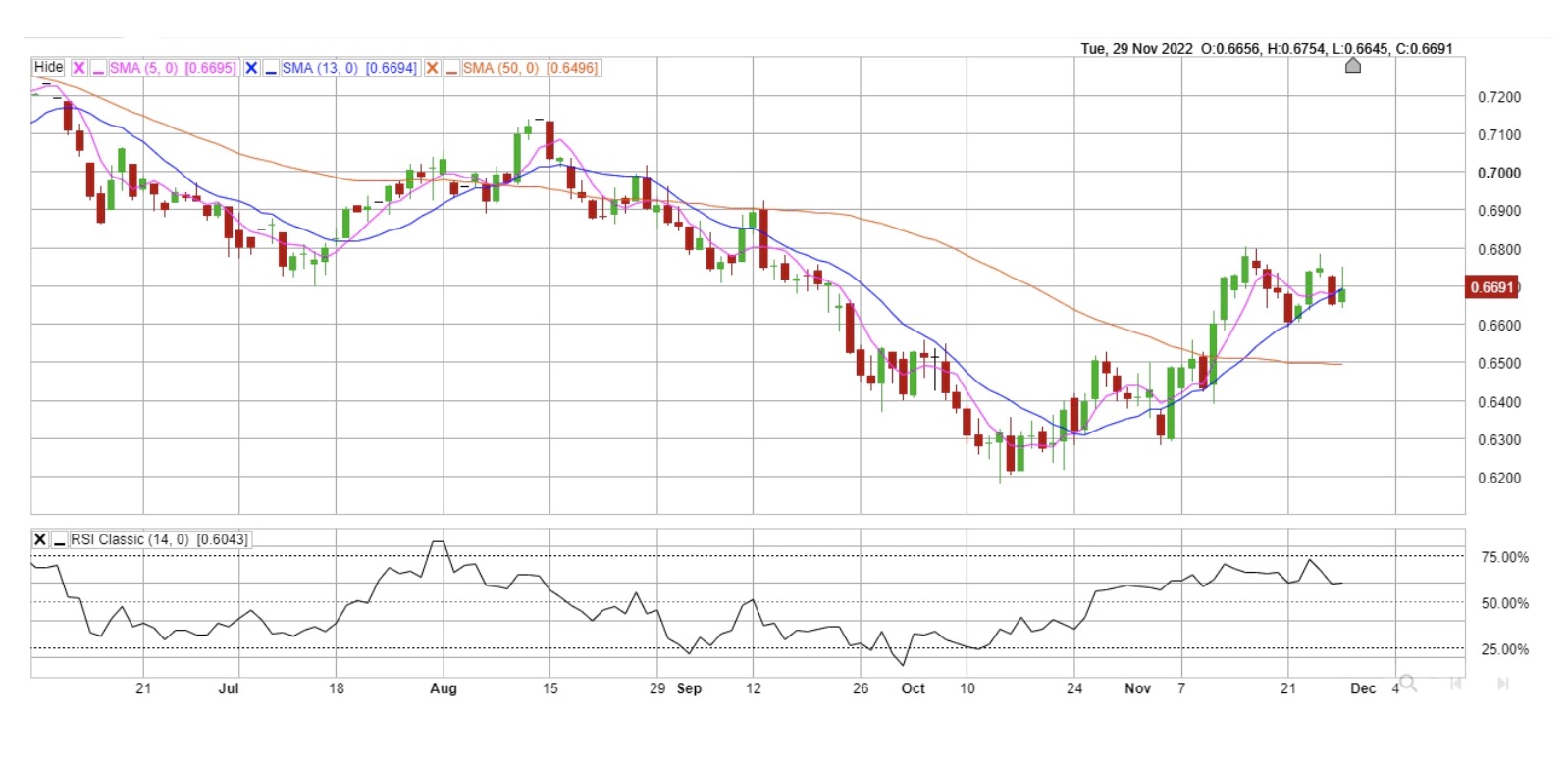
Task: Click the 0.7000 price axis label
Action: (1498, 173)
